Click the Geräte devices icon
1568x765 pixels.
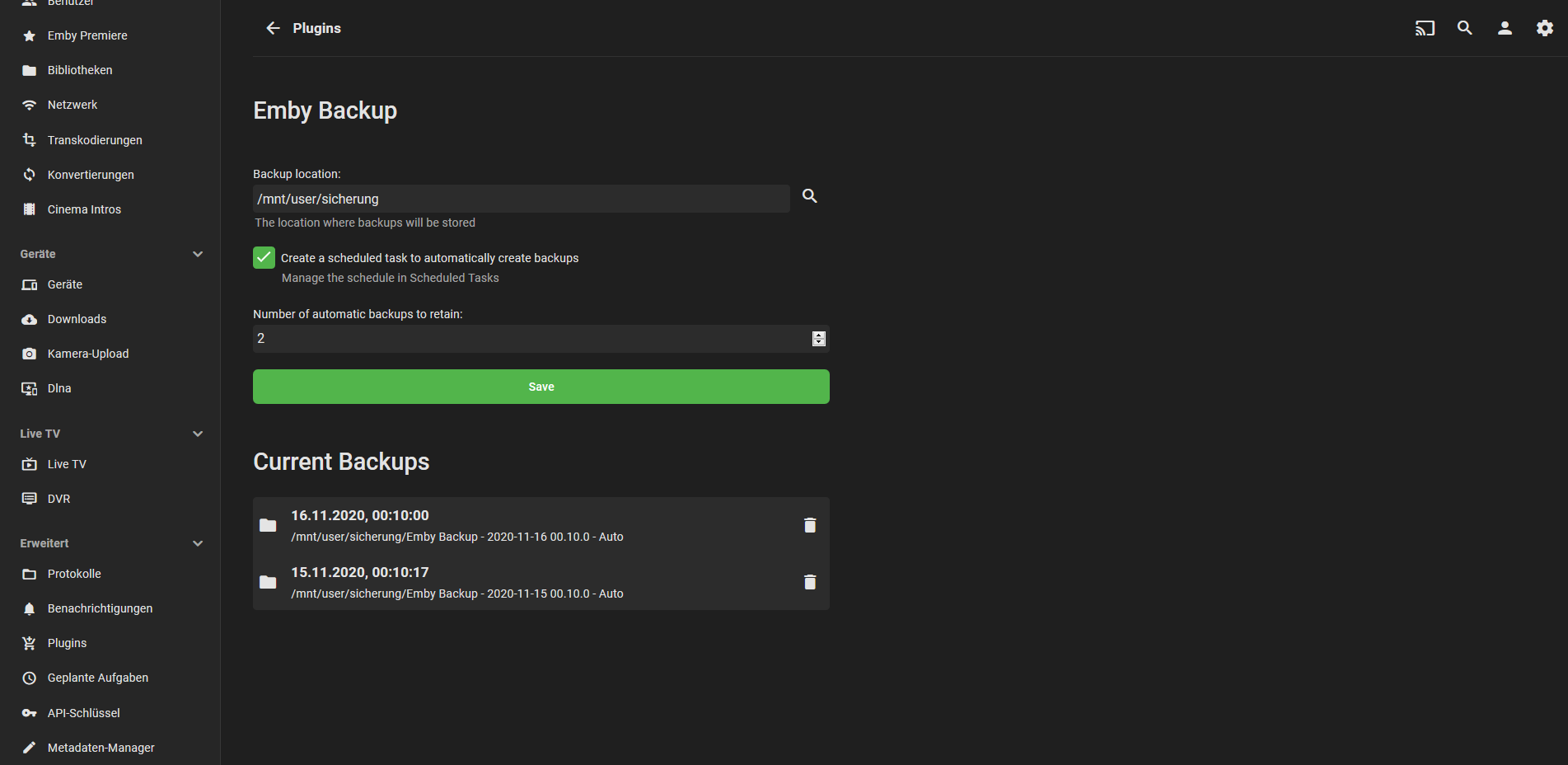pos(30,284)
